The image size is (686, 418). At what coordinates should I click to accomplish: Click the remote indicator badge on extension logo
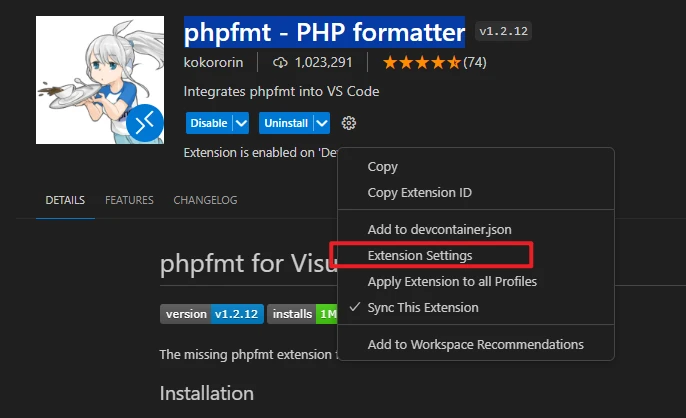click(x=144, y=123)
